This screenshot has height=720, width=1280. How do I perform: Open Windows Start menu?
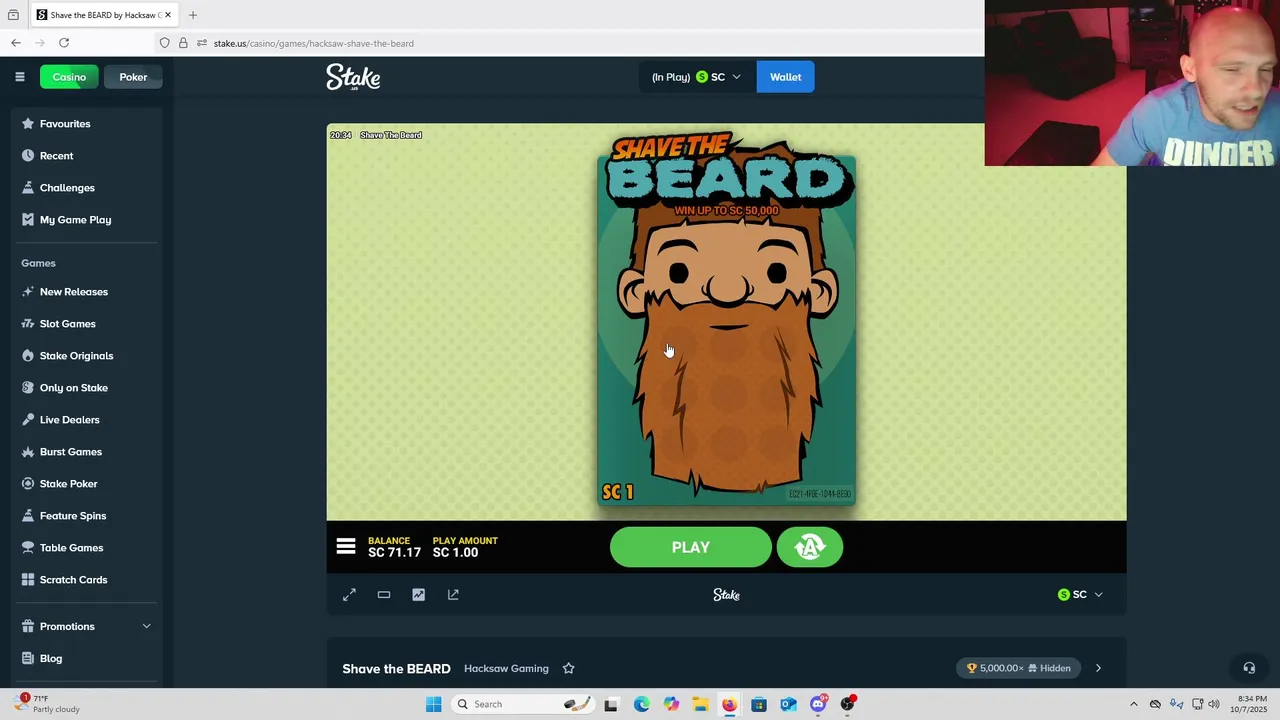tap(434, 704)
